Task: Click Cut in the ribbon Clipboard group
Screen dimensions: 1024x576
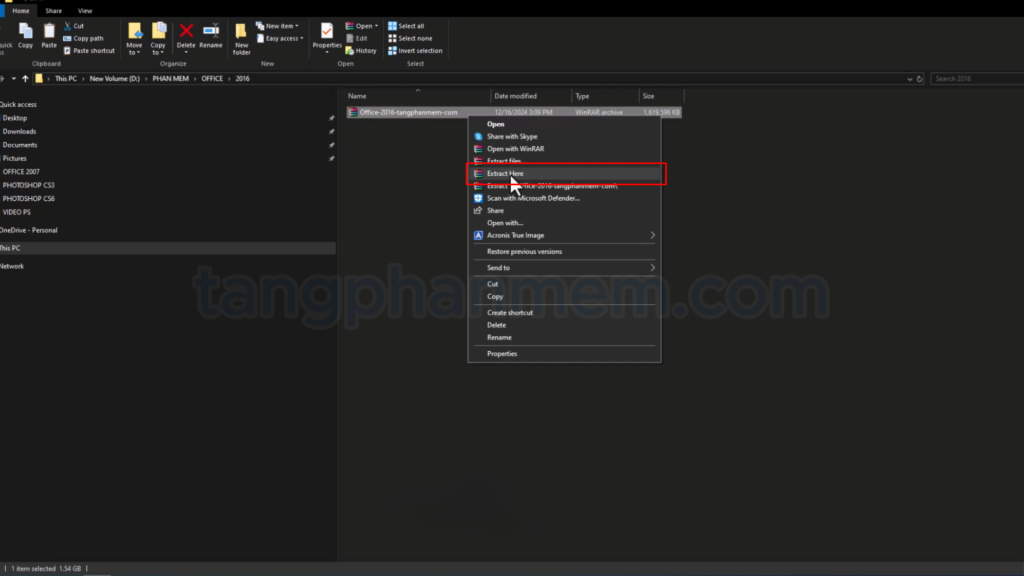Action: tap(74, 26)
